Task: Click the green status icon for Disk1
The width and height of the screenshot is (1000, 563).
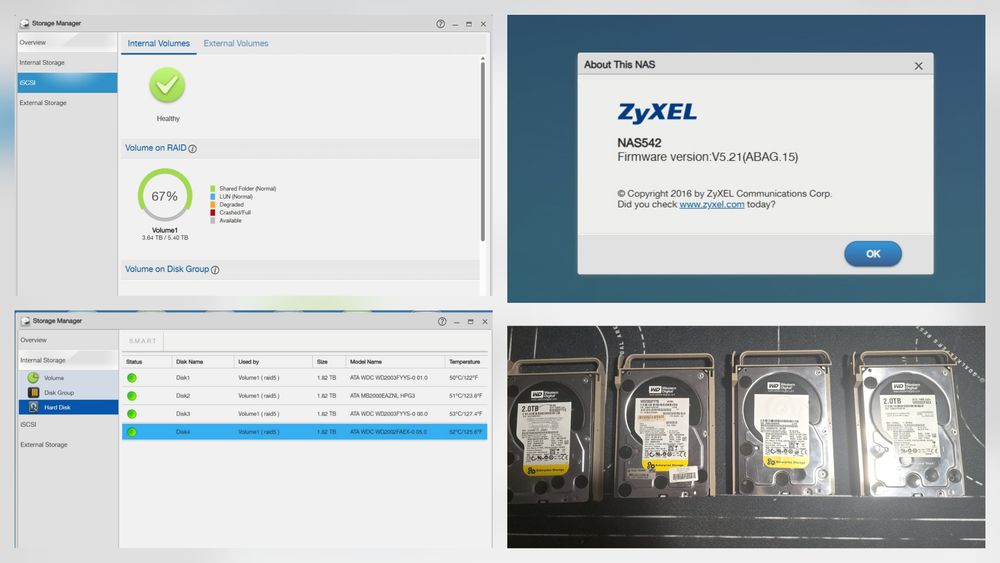Action: 132,377
